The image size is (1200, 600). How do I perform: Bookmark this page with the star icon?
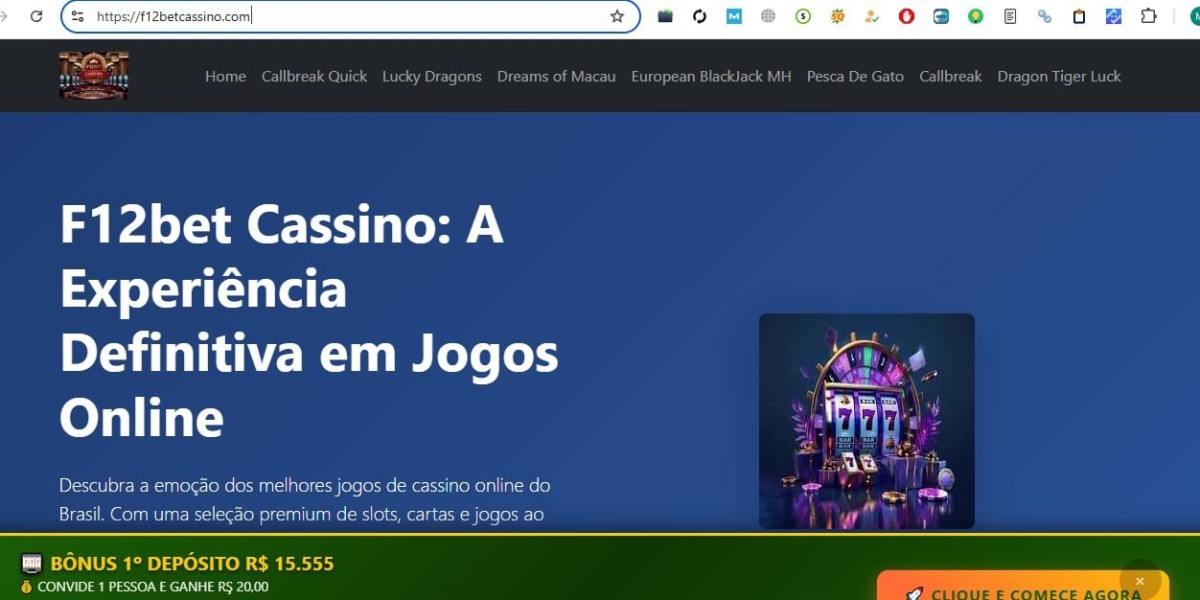coord(617,16)
